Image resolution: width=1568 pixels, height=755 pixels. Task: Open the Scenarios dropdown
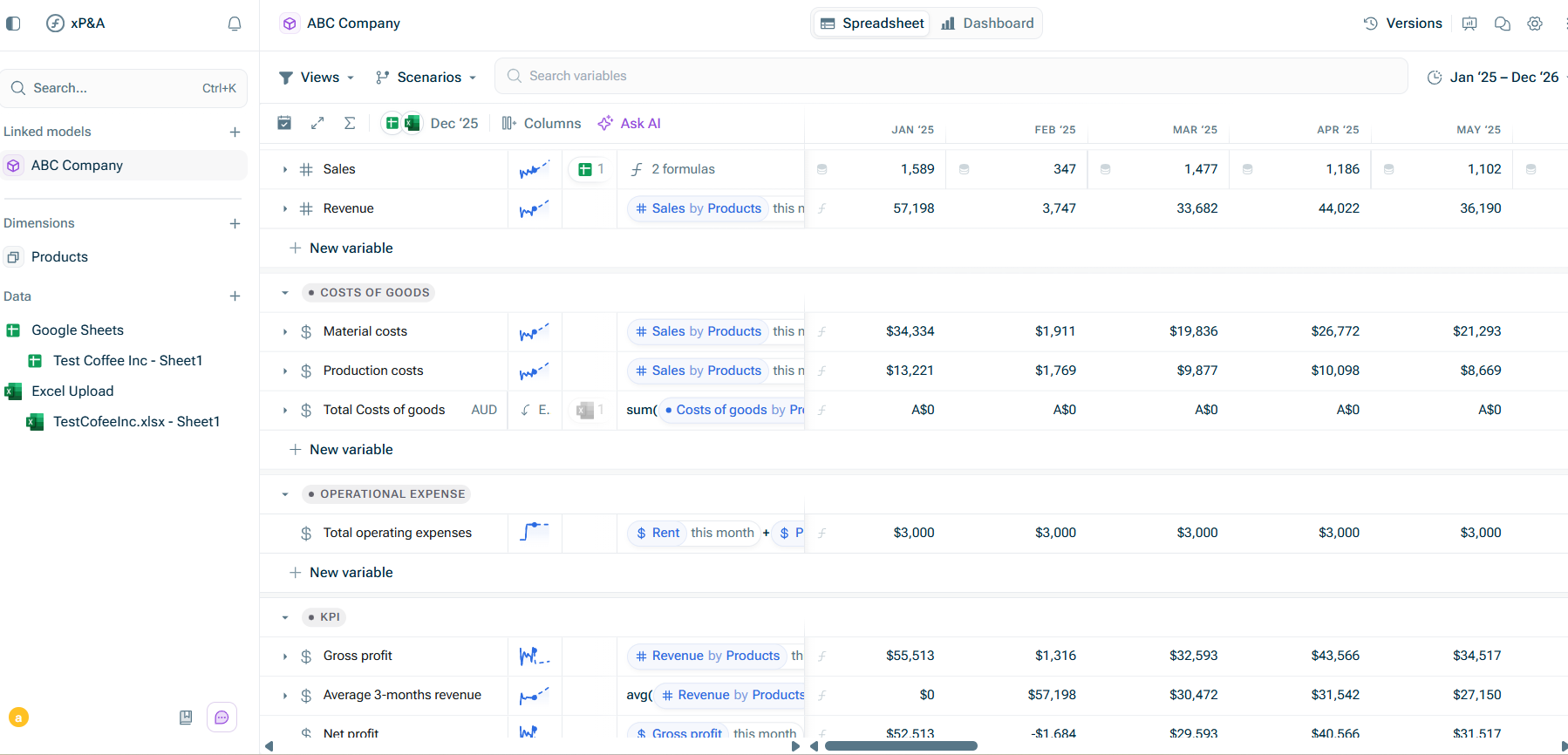426,78
